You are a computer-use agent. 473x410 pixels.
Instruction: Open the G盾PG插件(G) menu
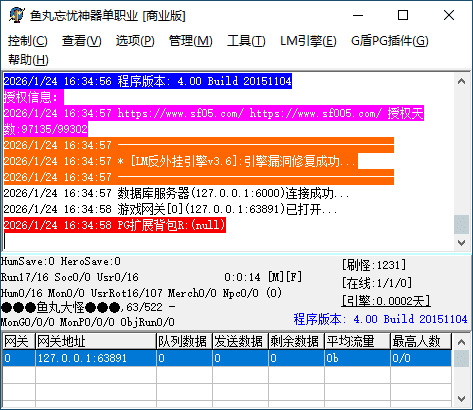[389, 41]
